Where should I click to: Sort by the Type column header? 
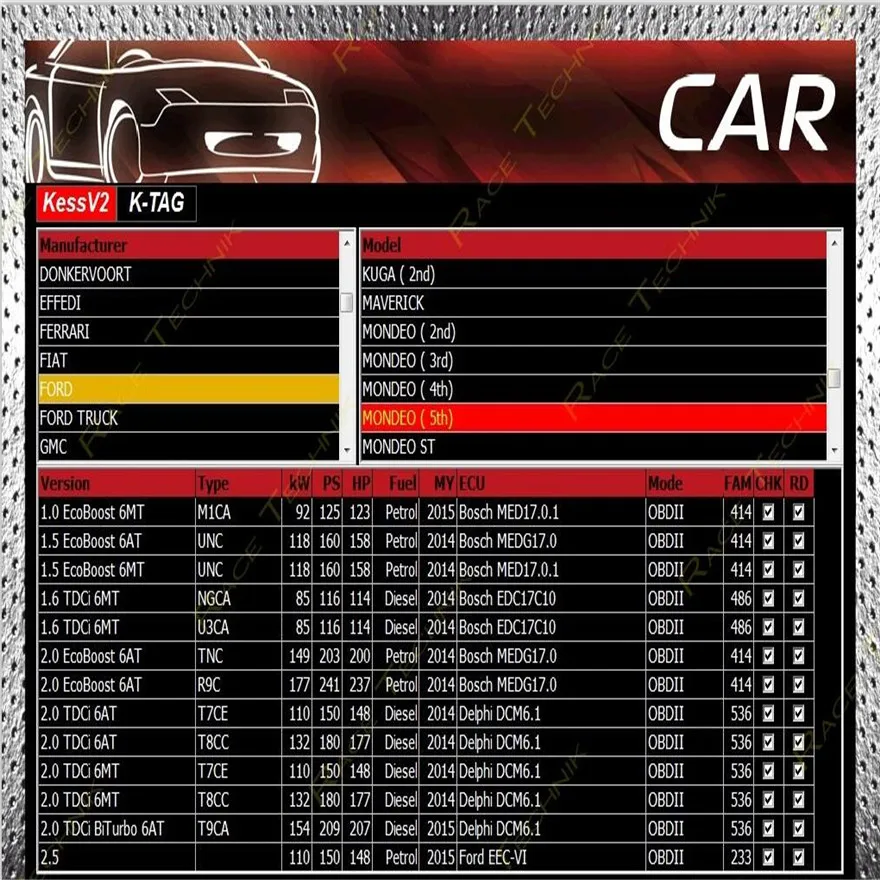tap(239, 484)
